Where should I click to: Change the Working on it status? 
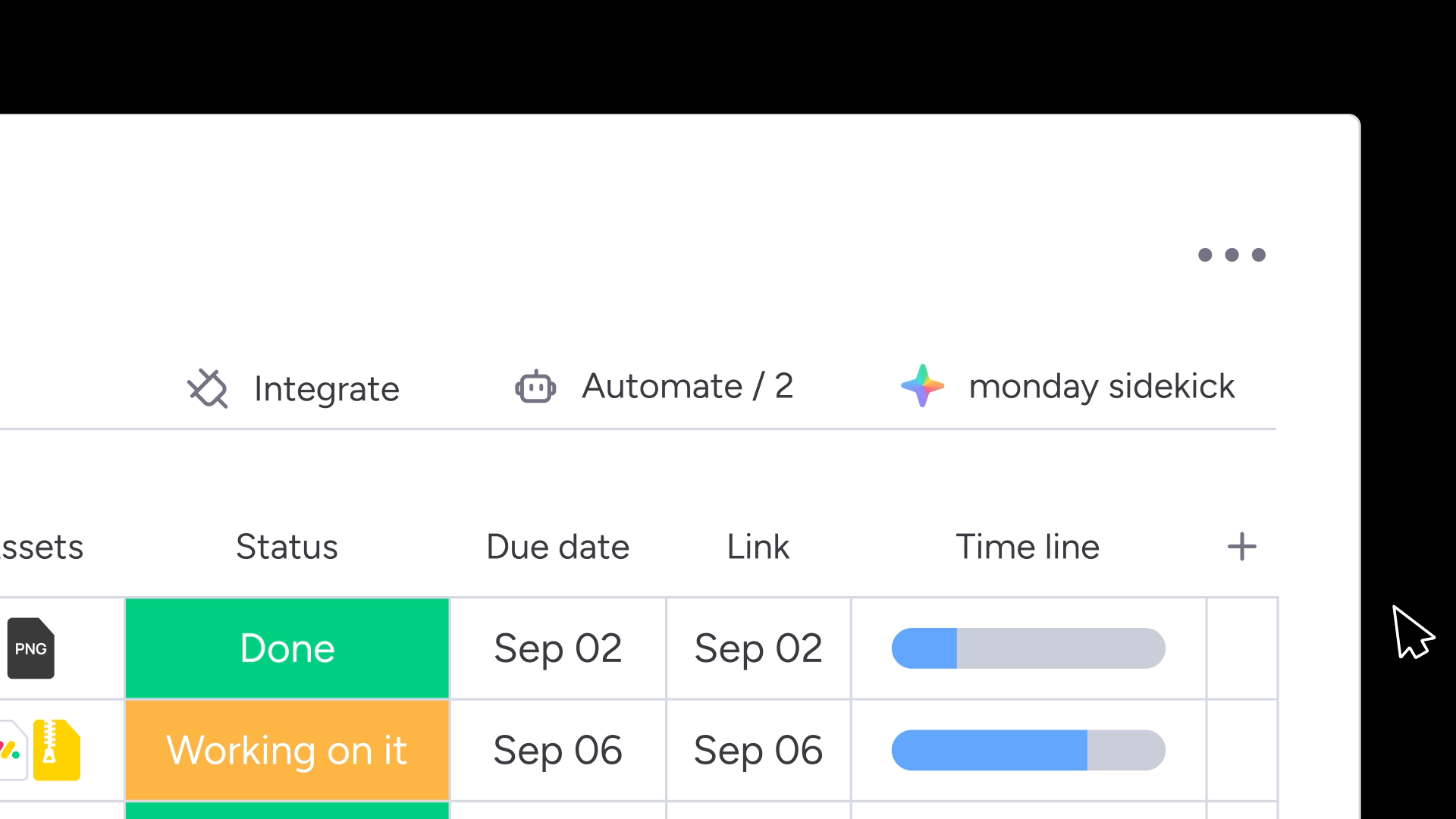click(287, 750)
